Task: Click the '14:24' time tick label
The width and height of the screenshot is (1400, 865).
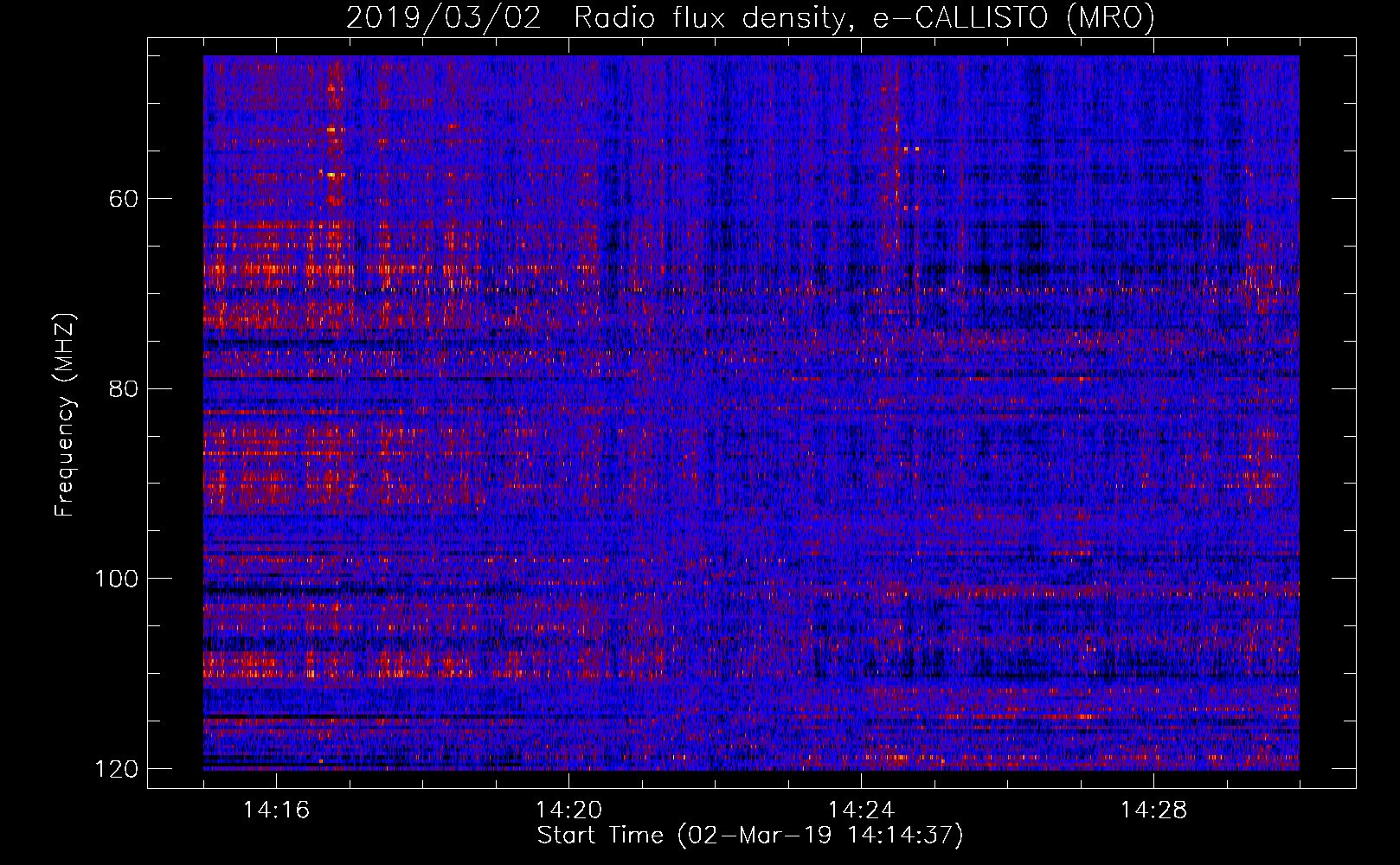Action: [x=861, y=811]
